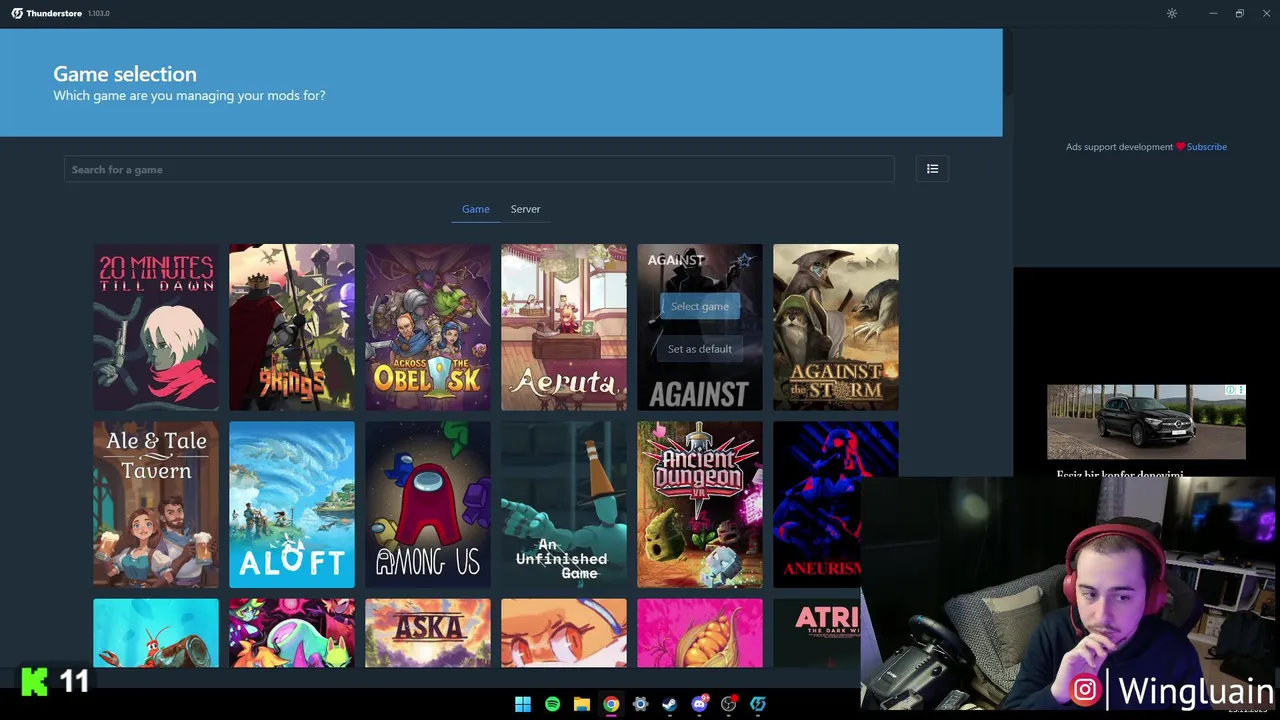Screen dimensions: 1280x720
Task: Click the Thunderstore taskbar icon
Action: 758,704
